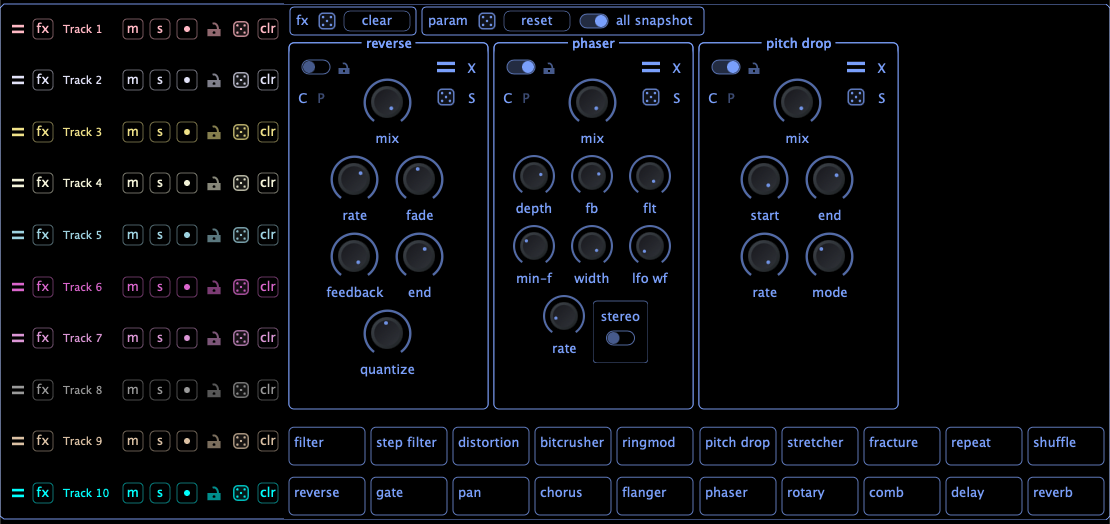The width and height of the screenshot is (1110, 524).
Task: Click the fx randomize dice in top bar
Action: 326,21
